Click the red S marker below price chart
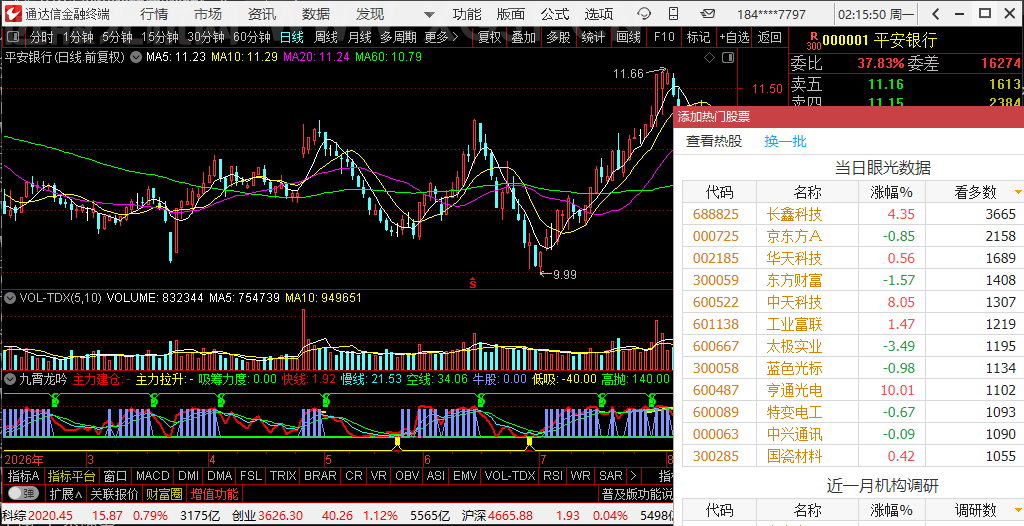 click(472, 284)
